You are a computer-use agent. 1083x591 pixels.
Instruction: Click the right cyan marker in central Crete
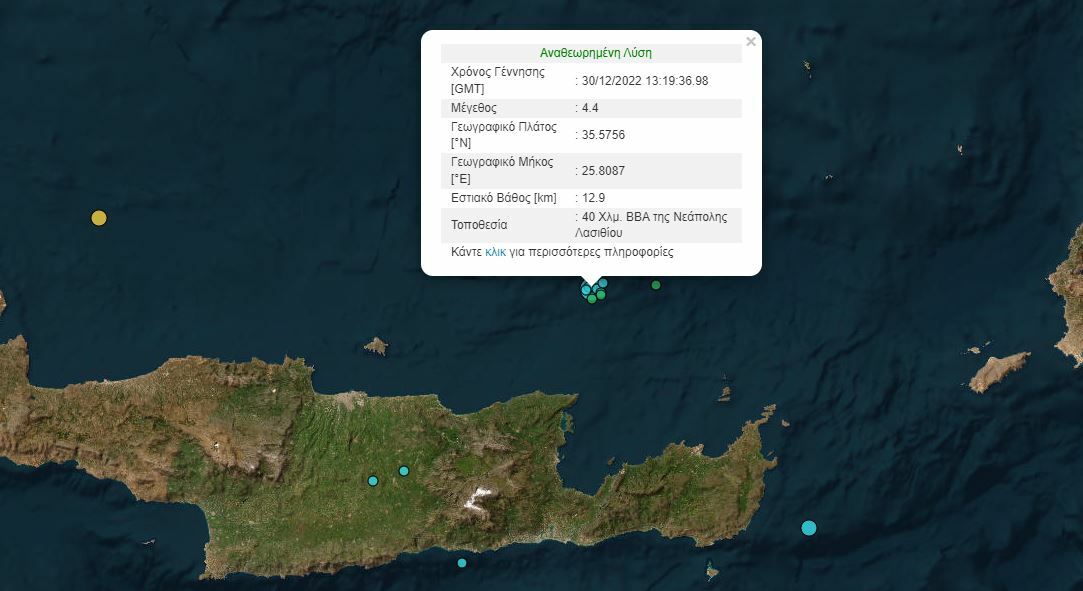[404, 471]
